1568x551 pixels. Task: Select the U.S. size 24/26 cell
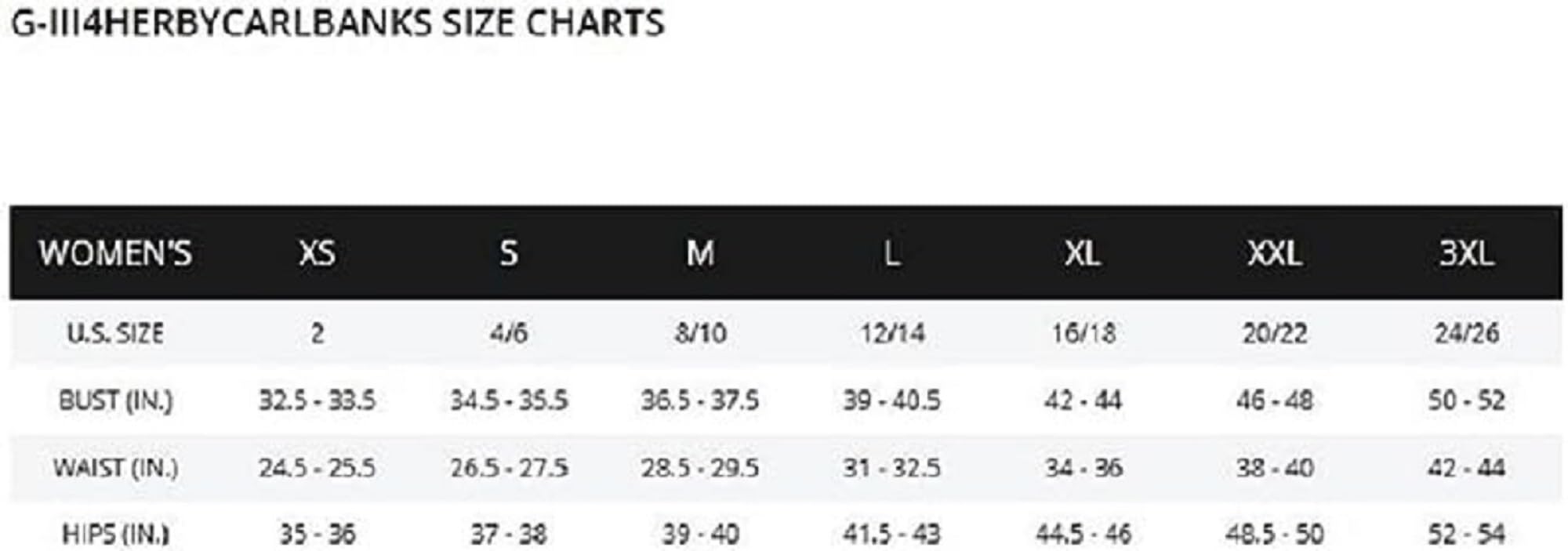(1466, 334)
